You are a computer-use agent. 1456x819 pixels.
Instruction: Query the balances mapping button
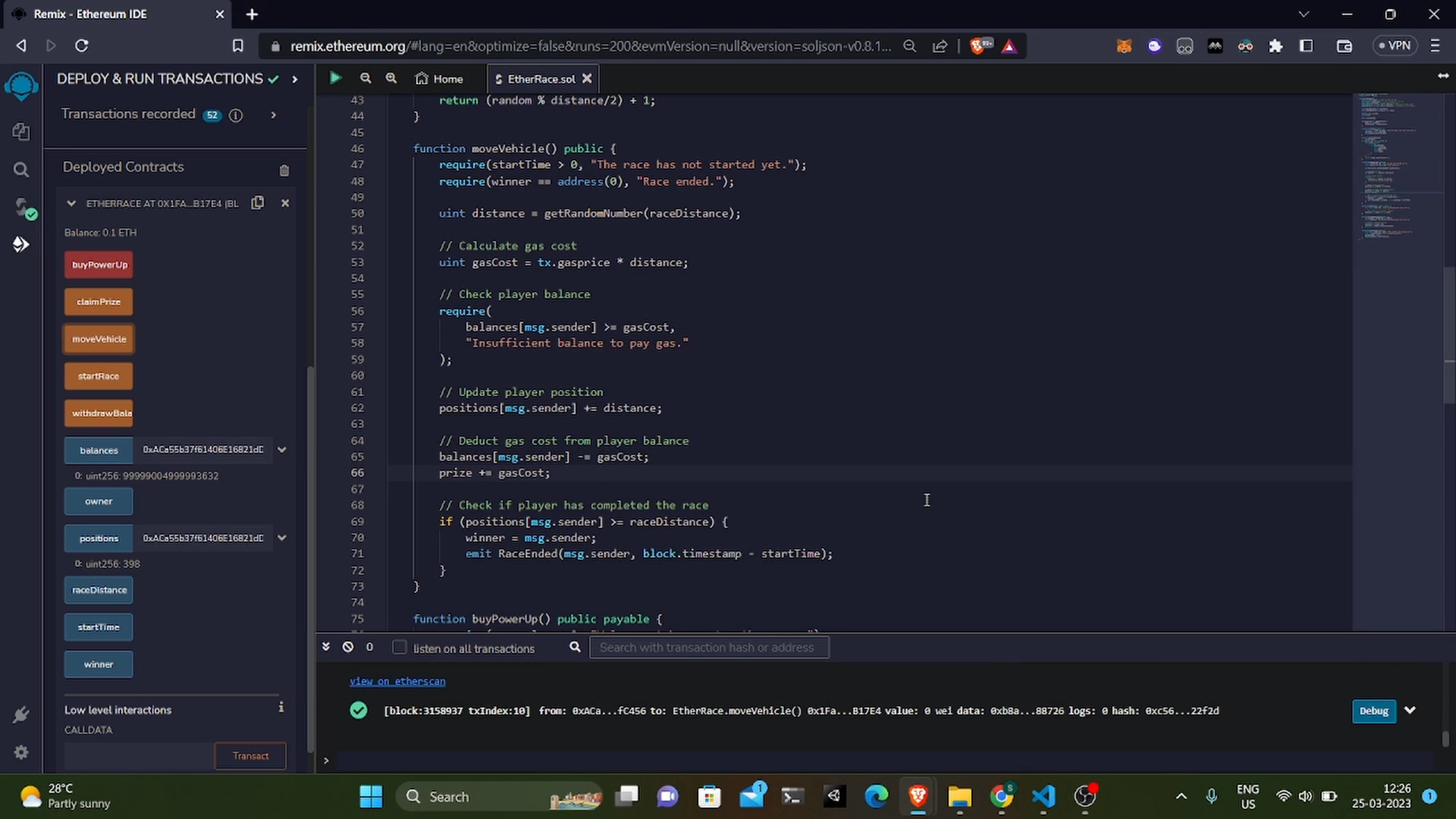click(99, 450)
